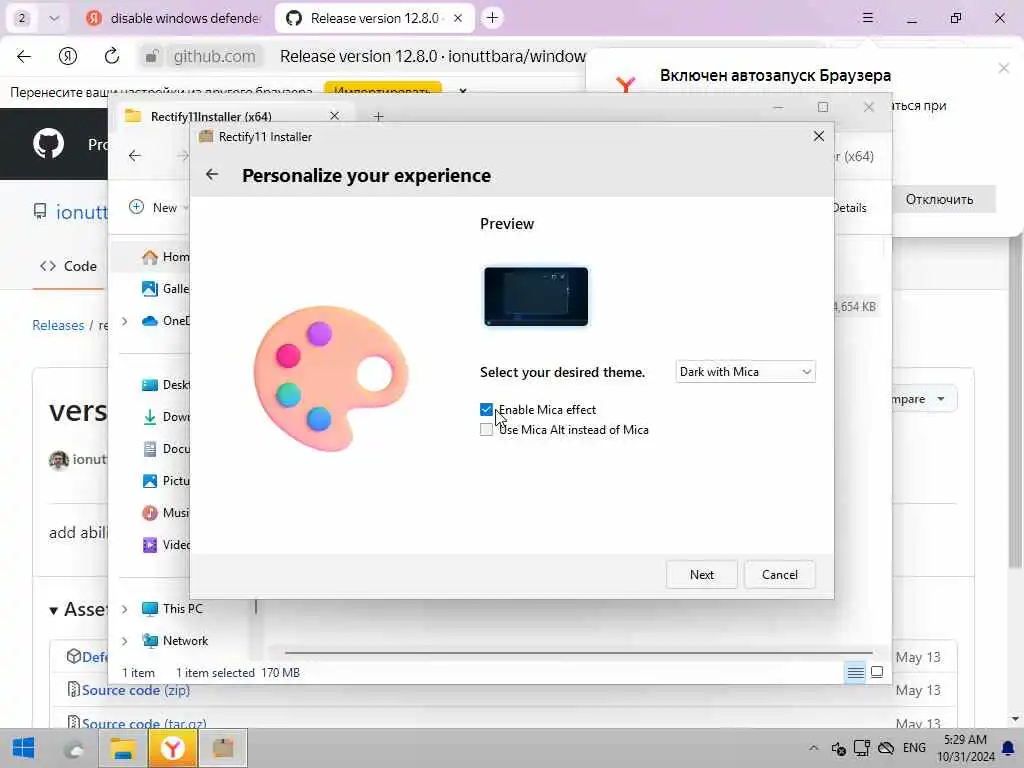Click the File Explorer Rectify11Installer tab

pyautogui.click(x=232, y=116)
